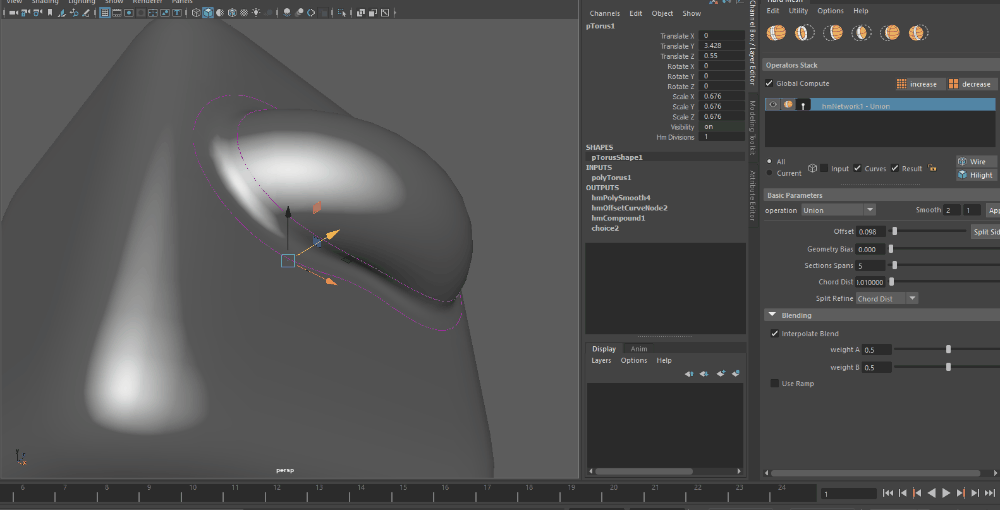Select the hmPolySmooth4 output node
The width and height of the screenshot is (1000, 510).
pos(621,198)
